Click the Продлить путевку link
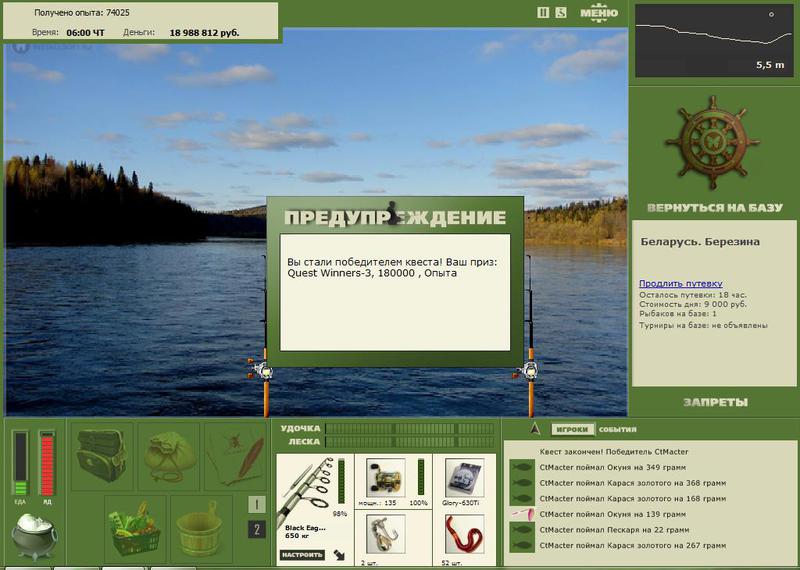 (681, 283)
